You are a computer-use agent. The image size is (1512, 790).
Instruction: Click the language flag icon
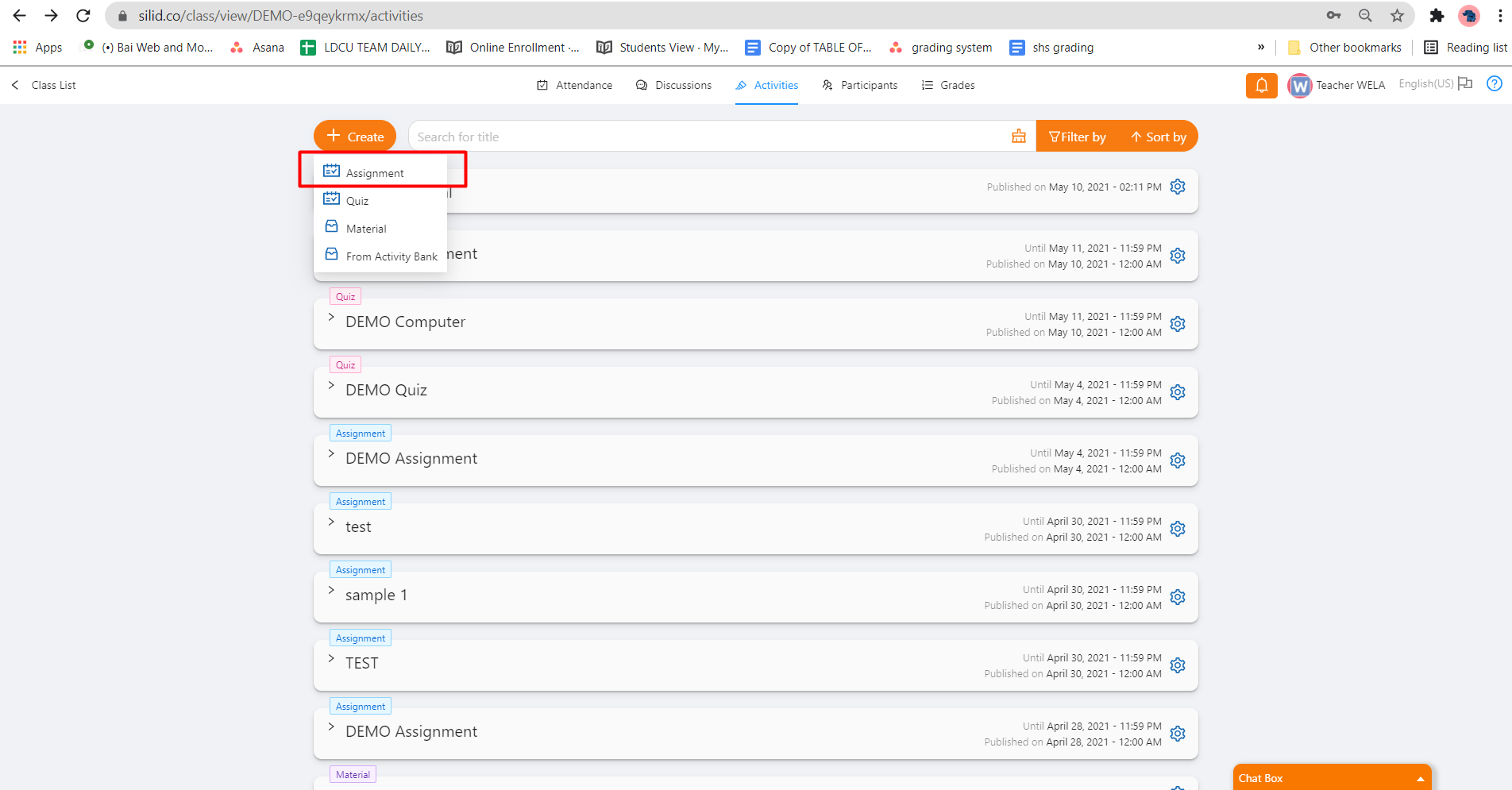click(1465, 84)
